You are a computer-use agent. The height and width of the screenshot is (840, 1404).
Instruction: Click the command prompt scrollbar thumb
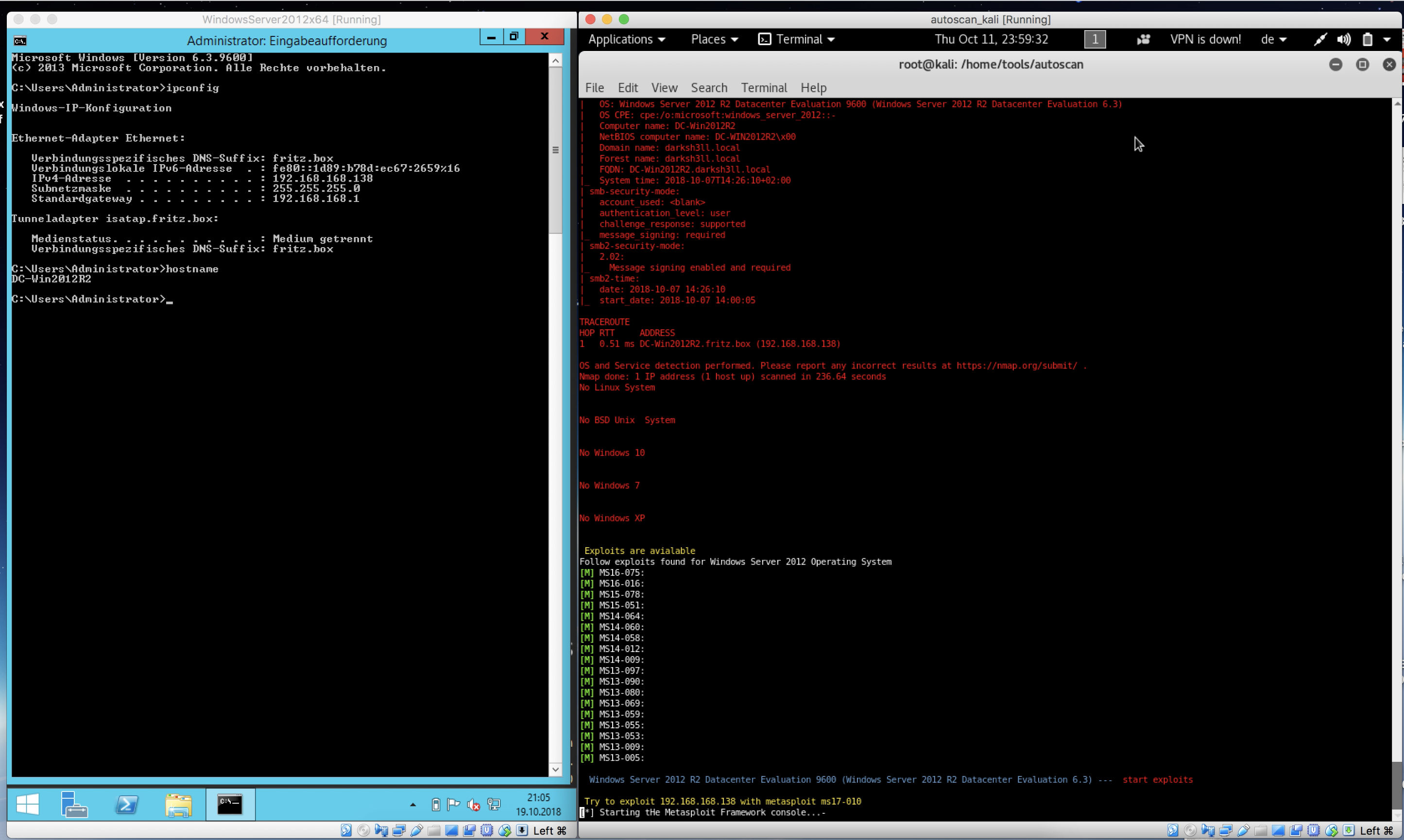pyautogui.click(x=555, y=150)
